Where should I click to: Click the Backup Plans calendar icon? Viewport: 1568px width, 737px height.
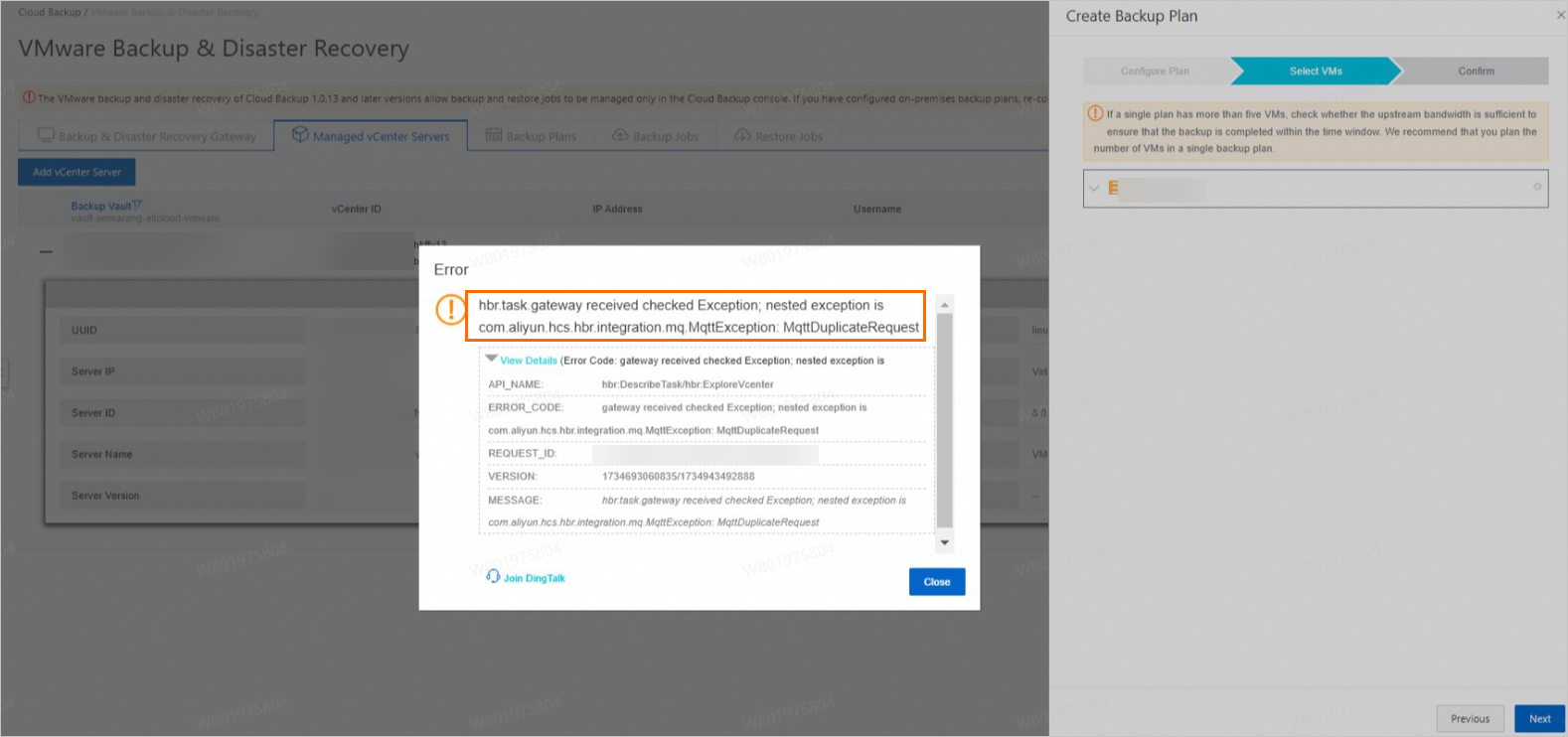coord(494,135)
